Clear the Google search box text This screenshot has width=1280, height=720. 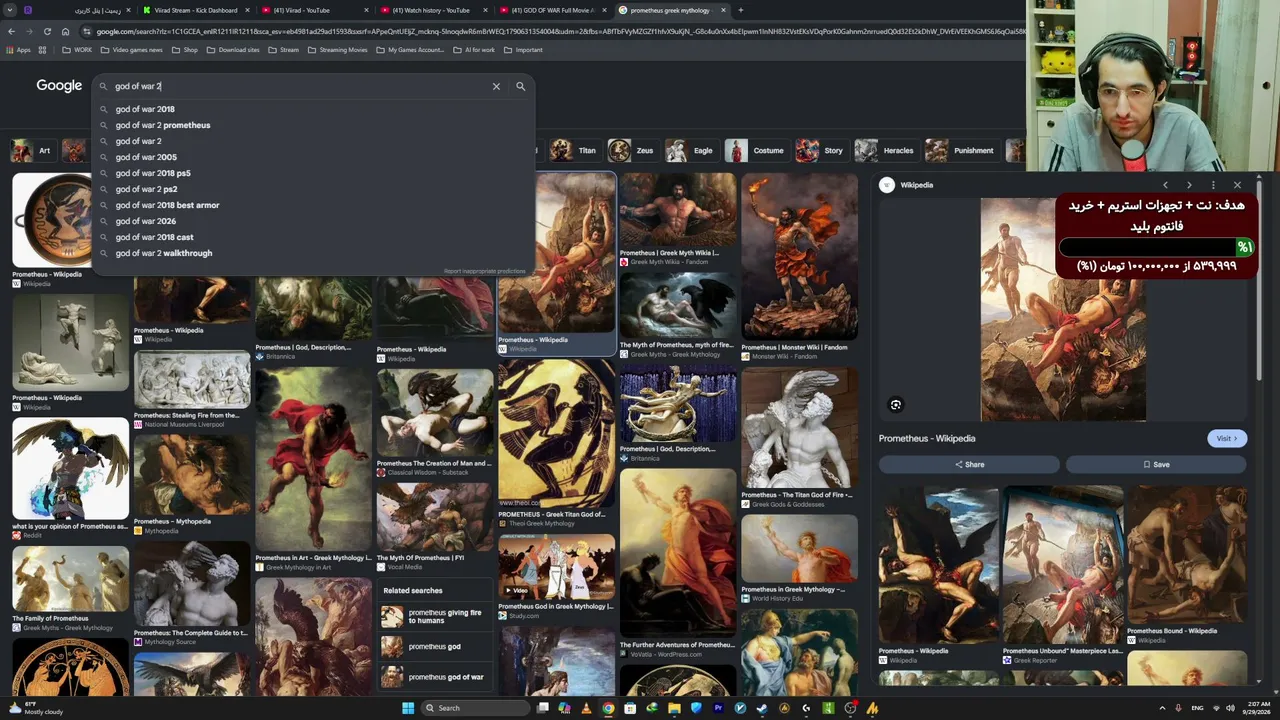coord(496,86)
